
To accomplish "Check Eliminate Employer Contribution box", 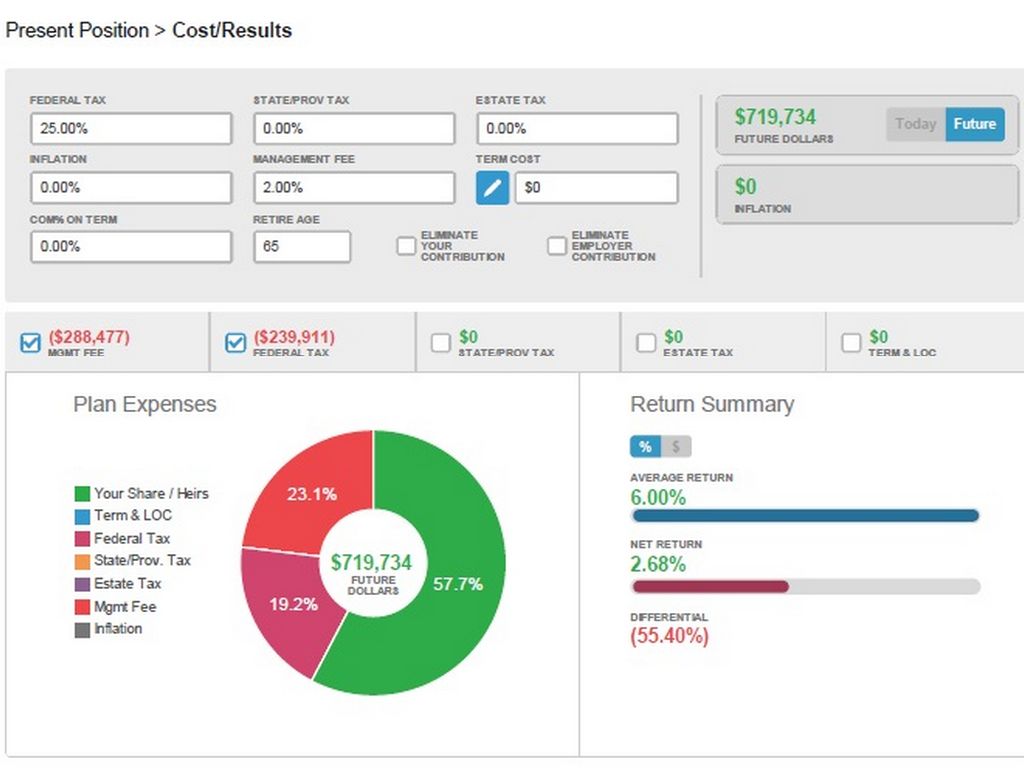I will [557, 246].
